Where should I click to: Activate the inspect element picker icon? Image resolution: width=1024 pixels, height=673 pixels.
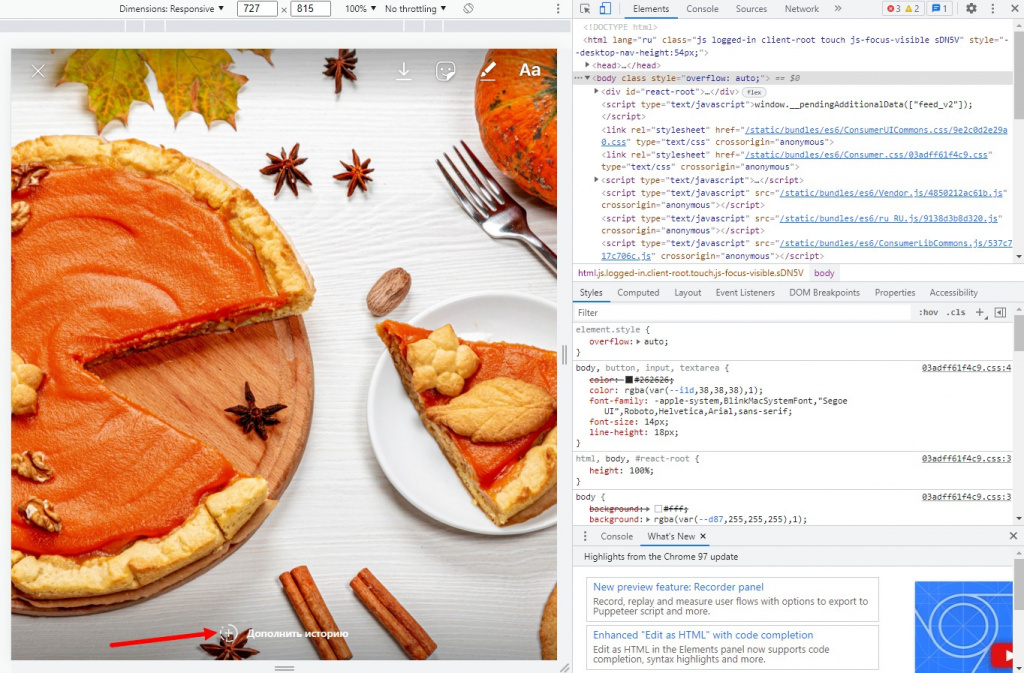(x=585, y=8)
